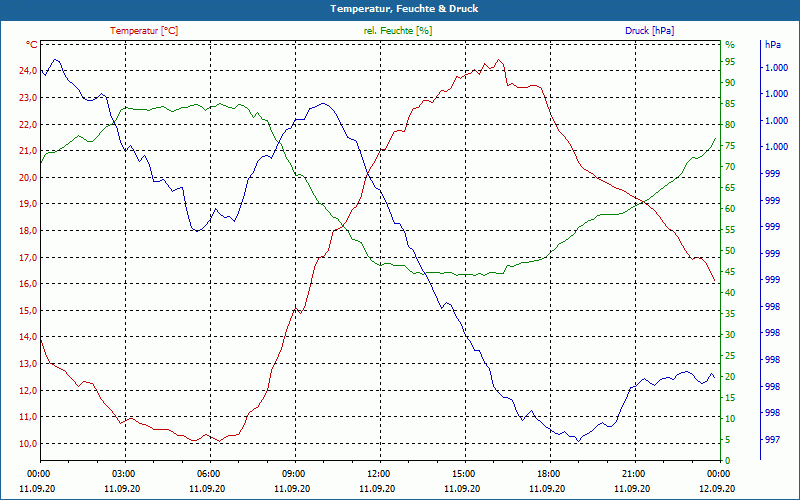Click the 85 humidity axis label

[730, 104]
